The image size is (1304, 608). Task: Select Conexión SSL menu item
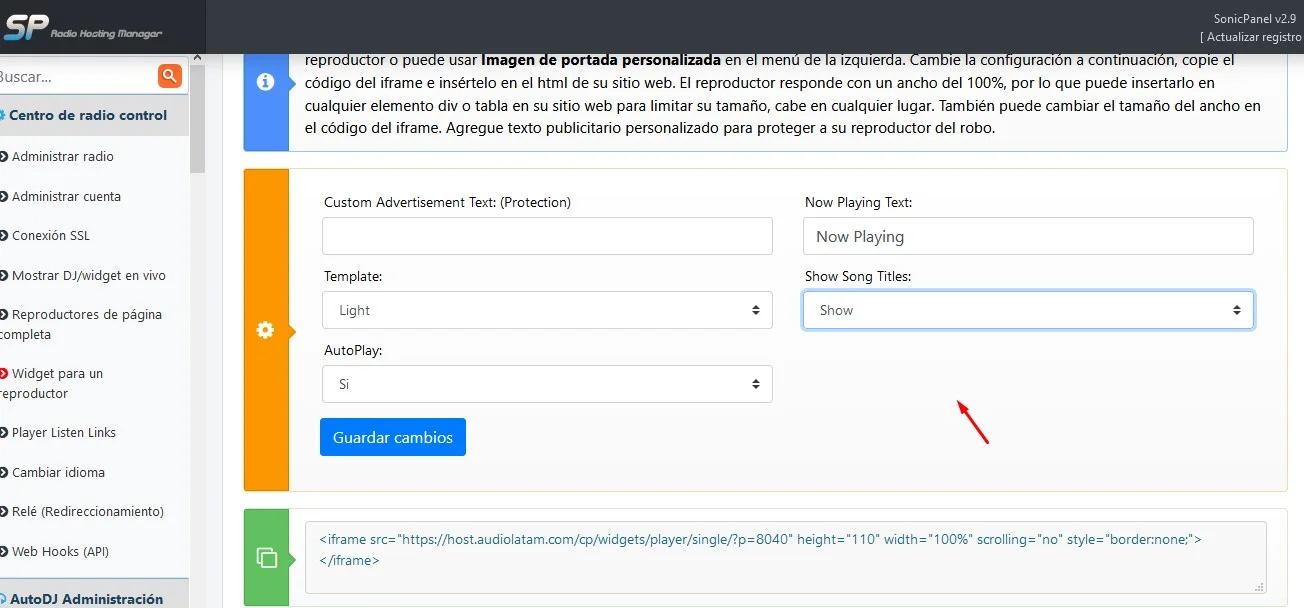pyautogui.click(x=50, y=236)
